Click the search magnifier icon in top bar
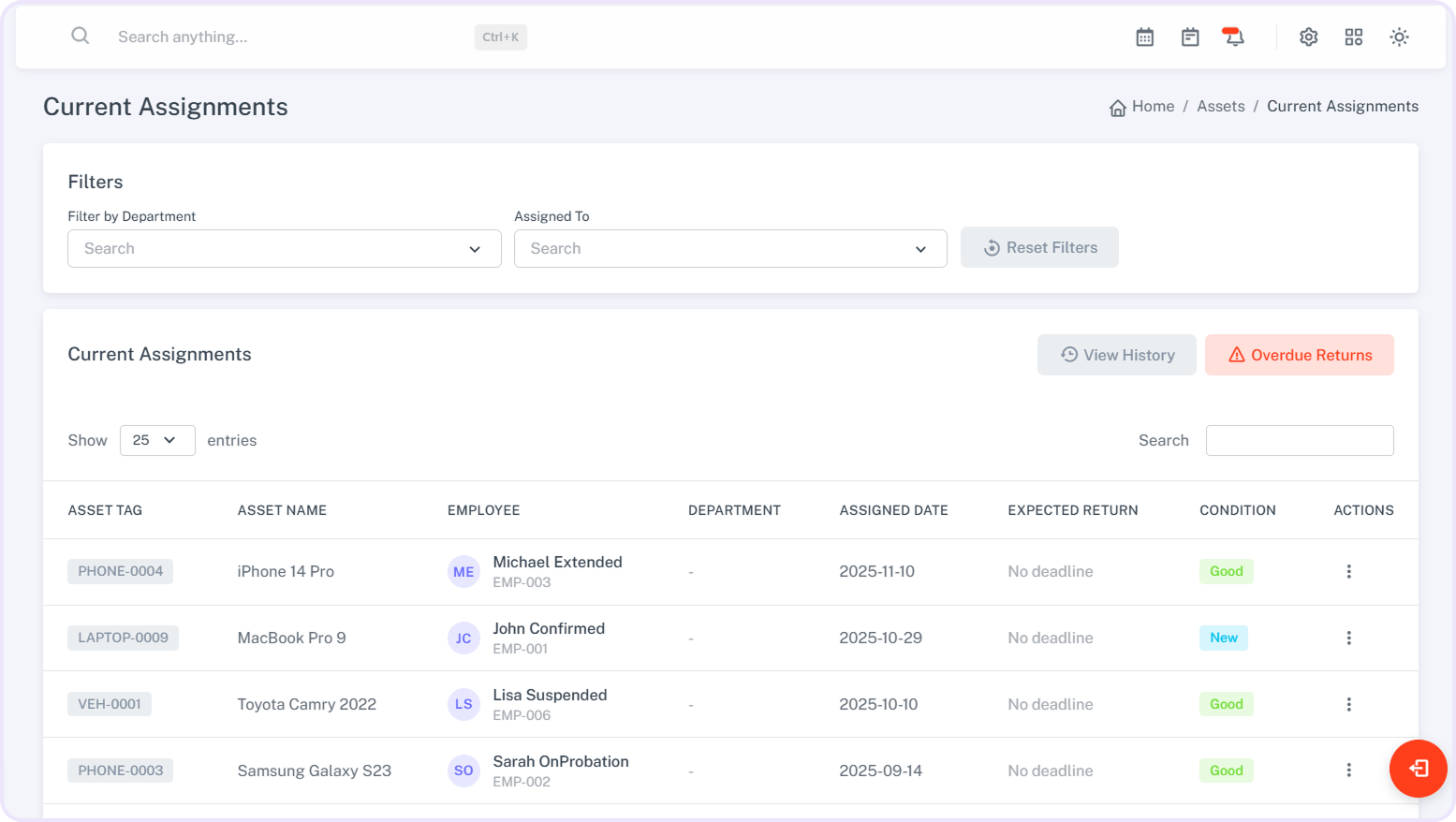This screenshot has height=822, width=1456. [x=81, y=36]
